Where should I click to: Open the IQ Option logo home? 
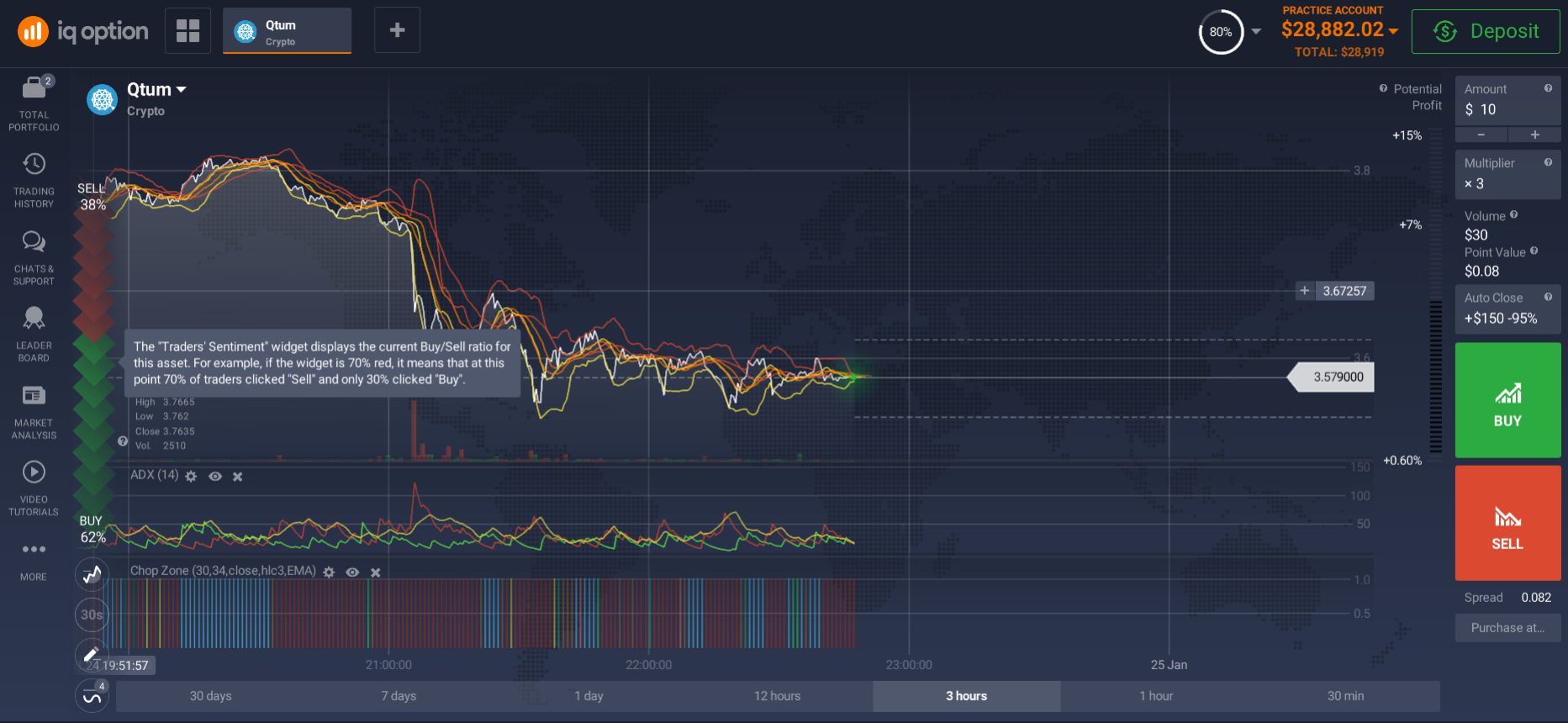82,32
